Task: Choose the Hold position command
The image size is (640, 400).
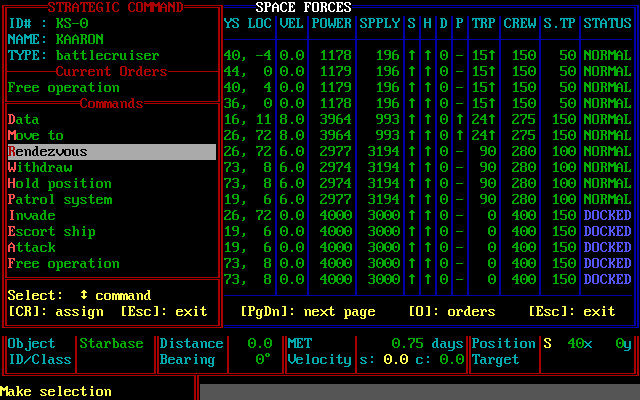Action: [x=60, y=184]
